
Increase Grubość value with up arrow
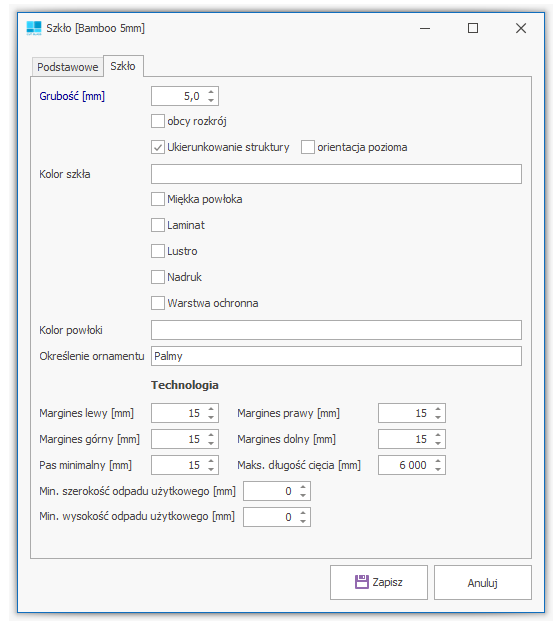tap(211, 92)
